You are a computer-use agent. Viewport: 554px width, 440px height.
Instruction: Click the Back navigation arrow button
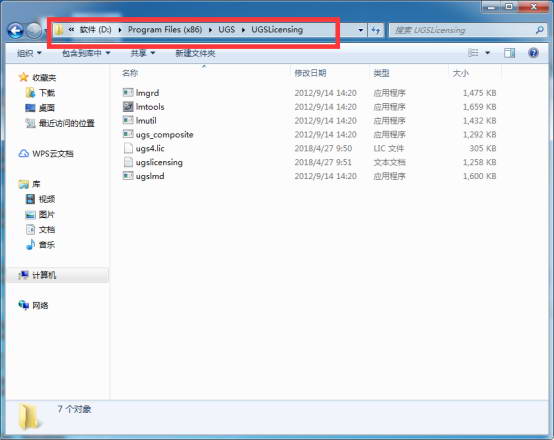[x=16, y=31]
